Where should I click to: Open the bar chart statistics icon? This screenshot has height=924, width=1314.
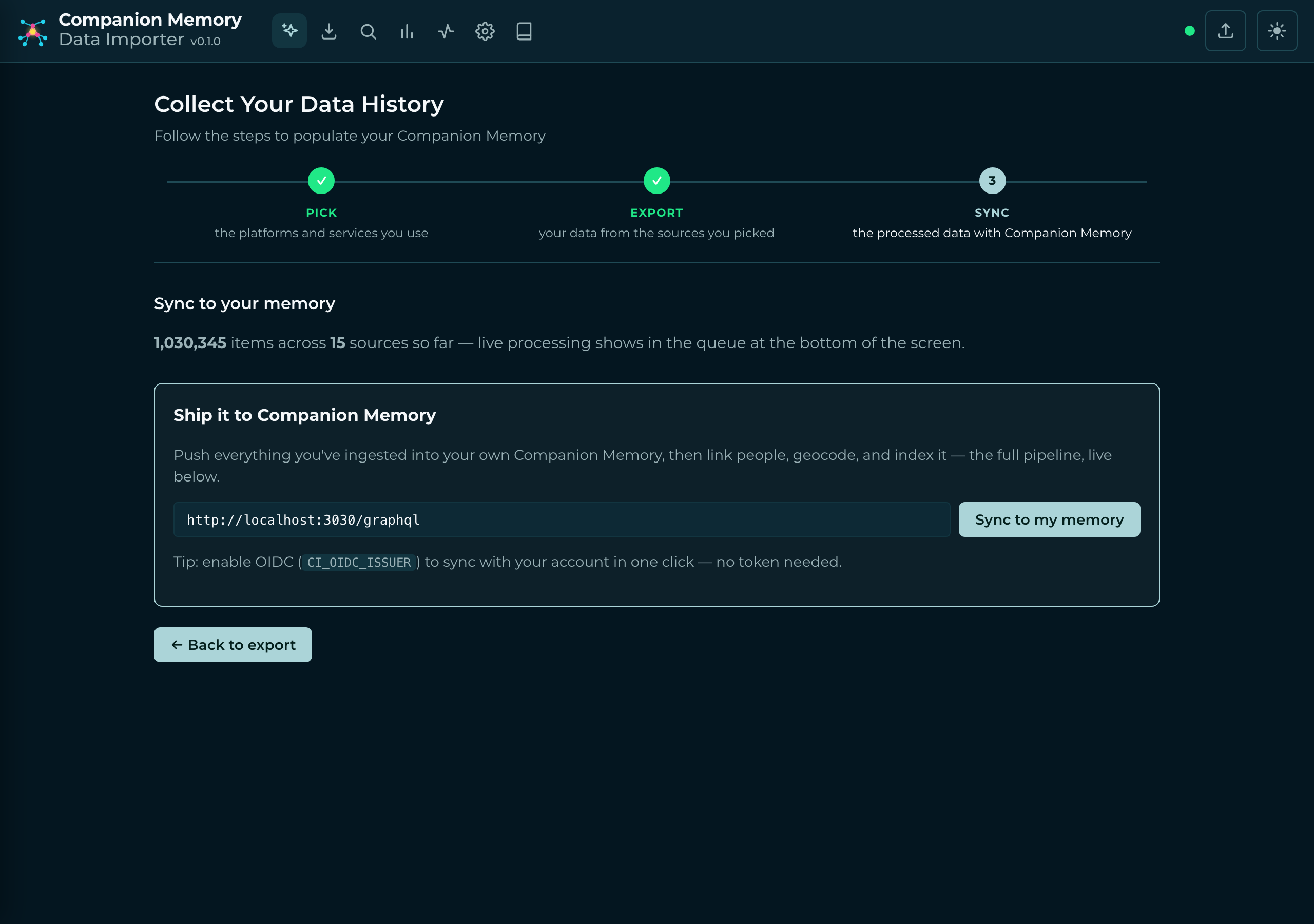(x=407, y=31)
